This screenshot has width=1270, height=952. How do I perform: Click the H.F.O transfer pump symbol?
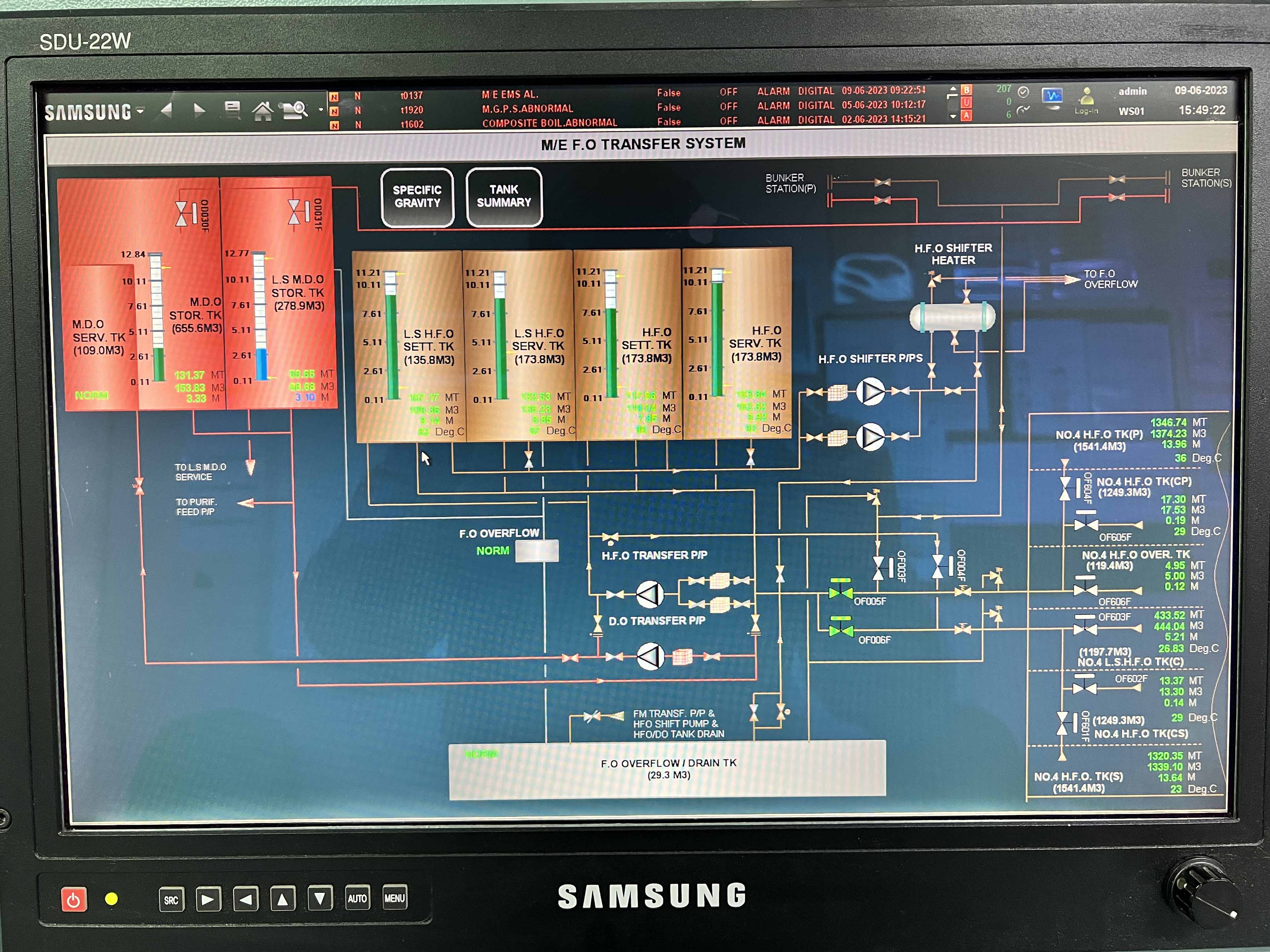650,594
